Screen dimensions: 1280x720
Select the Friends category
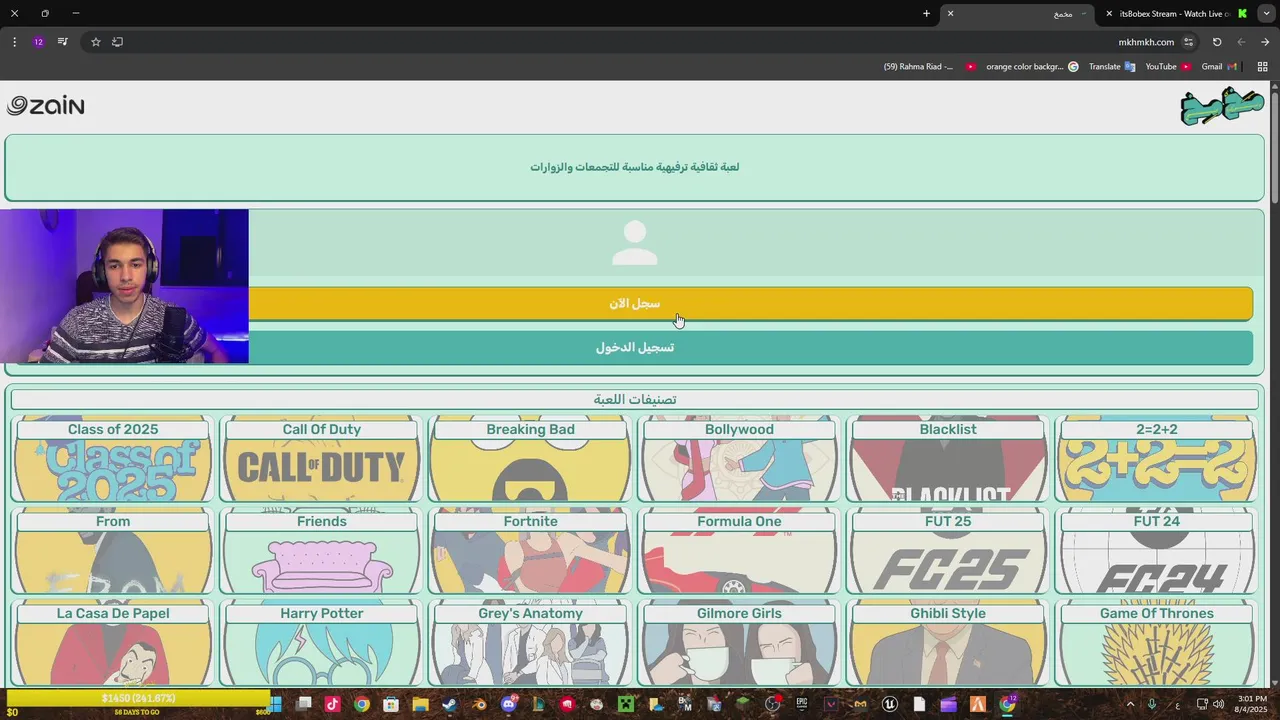[x=322, y=550]
